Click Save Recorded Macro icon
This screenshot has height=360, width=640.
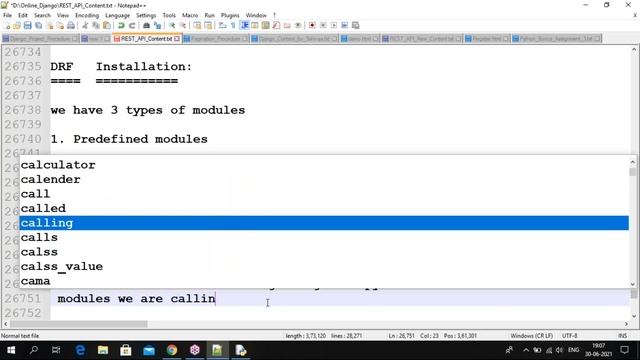(356, 25)
